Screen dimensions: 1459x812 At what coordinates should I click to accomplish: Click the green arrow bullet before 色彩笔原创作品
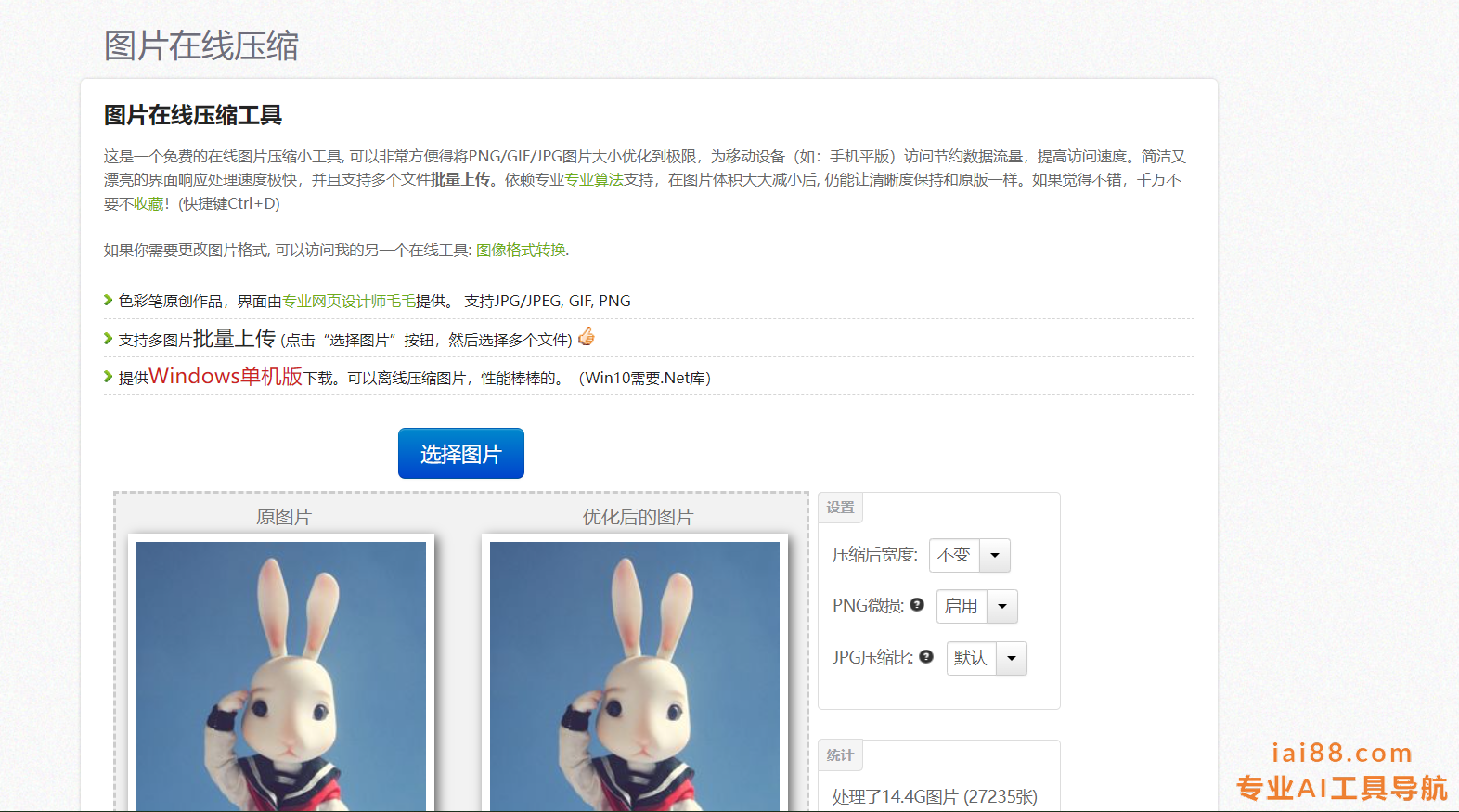(109, 300)
